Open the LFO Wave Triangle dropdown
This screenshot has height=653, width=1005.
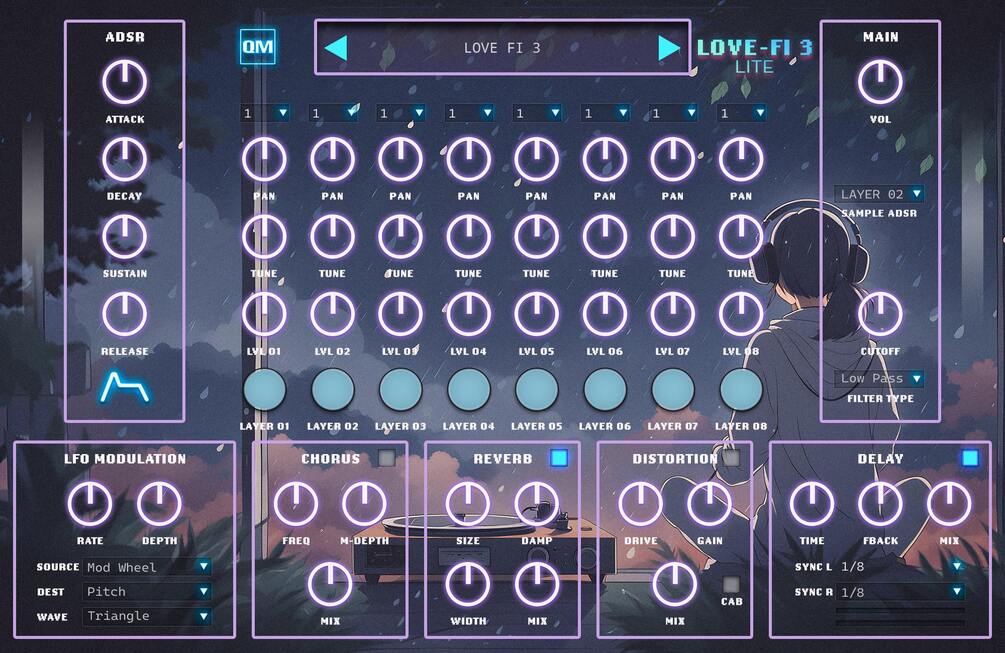(147, 616)
